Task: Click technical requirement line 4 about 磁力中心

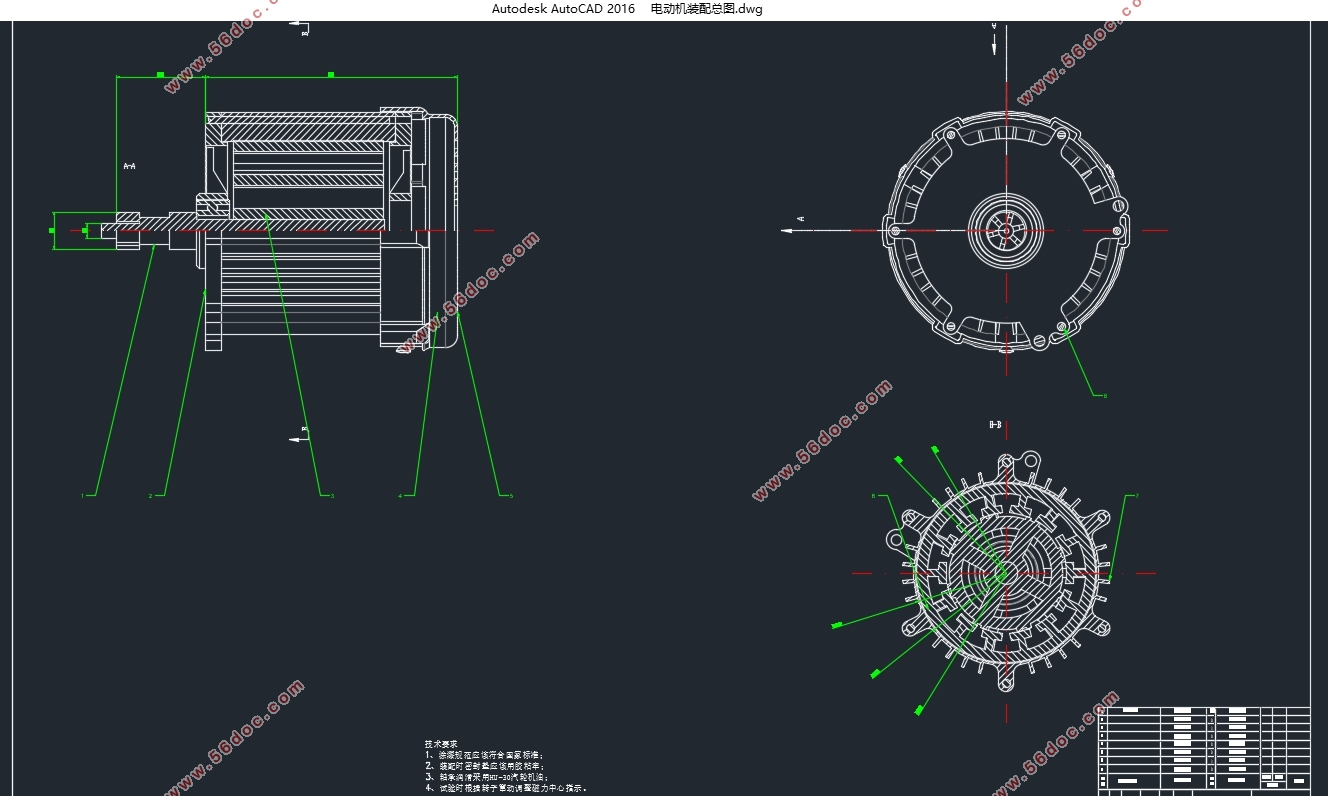Action: [x=506, y=788]
